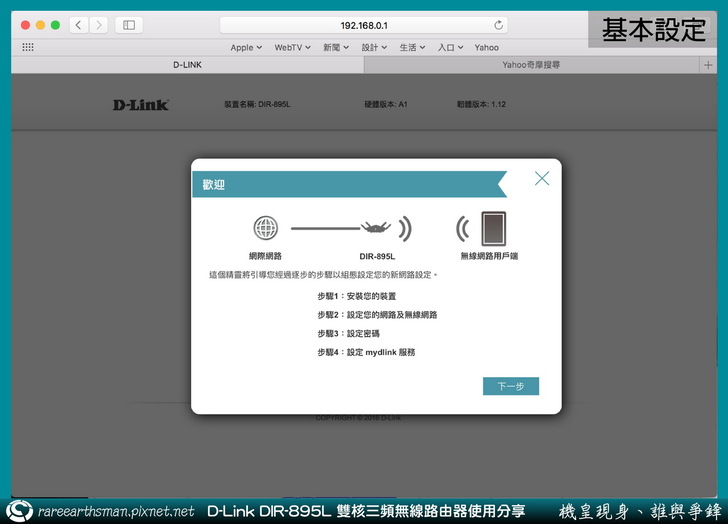Click the Safari back navigation arrow

pos(79,24)
